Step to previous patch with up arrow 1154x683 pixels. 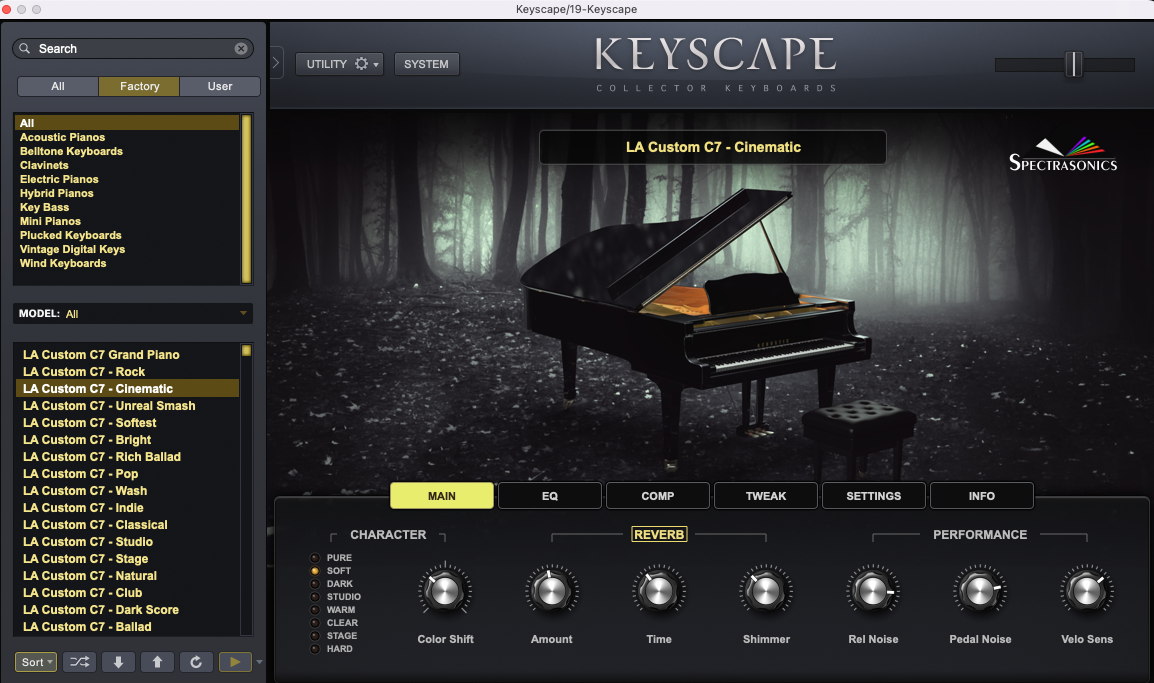[157, 662]
